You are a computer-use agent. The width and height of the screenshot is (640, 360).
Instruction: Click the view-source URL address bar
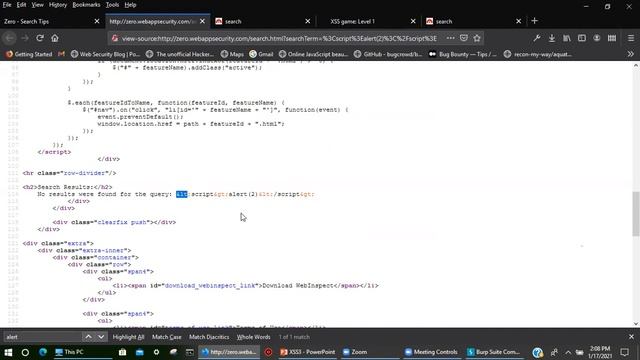point(279,38)
